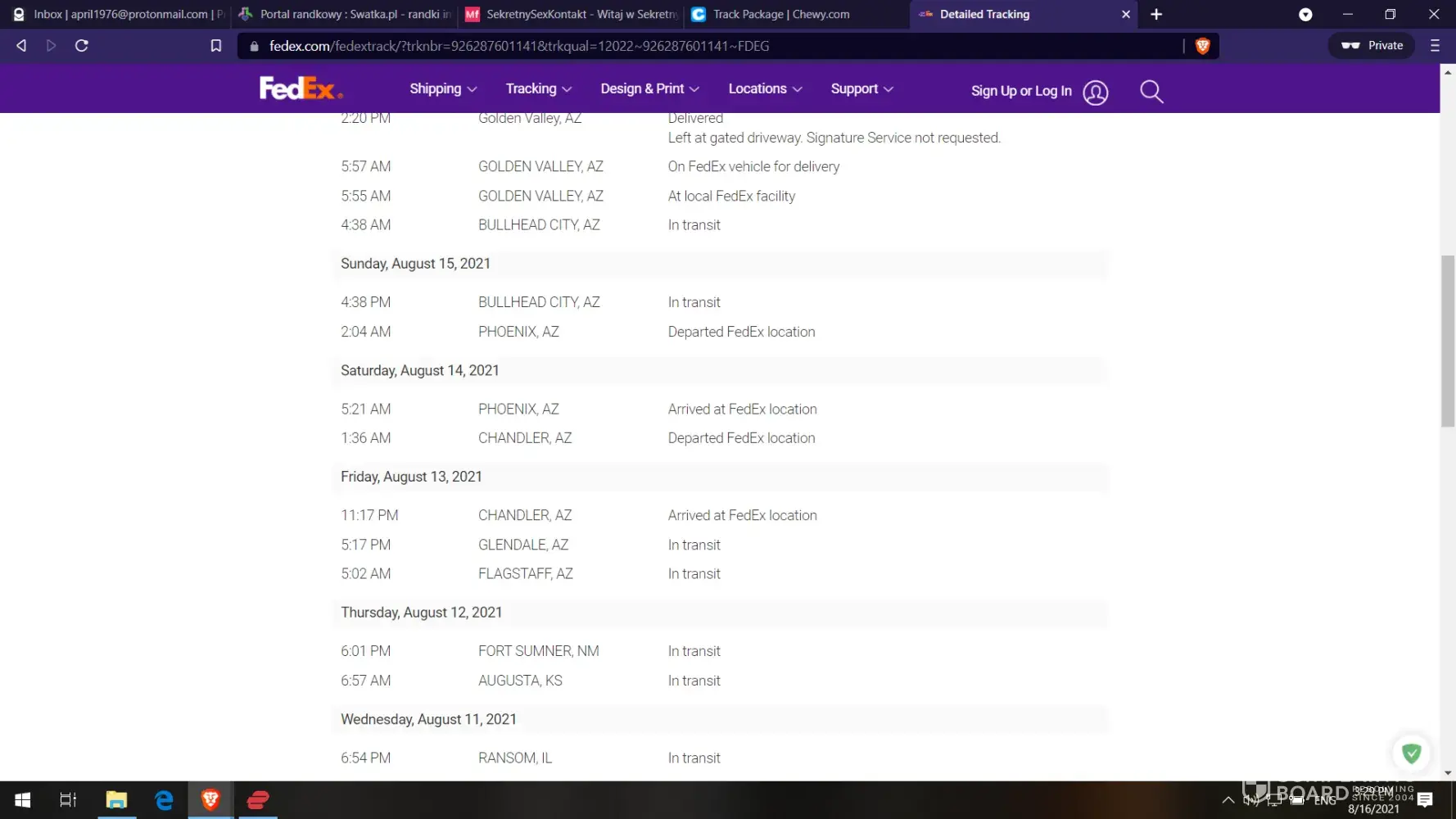Click the Brave Shields lion icon
Screen dimensions: 1456x819
tap(1202, 46)
